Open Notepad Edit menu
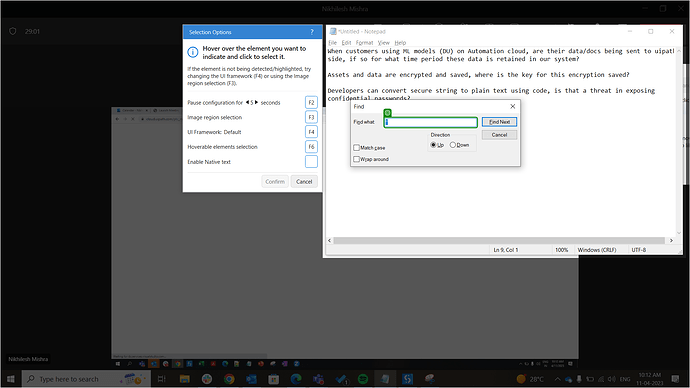The height and width of the screenshot is (388, 690). coord(346,43)
